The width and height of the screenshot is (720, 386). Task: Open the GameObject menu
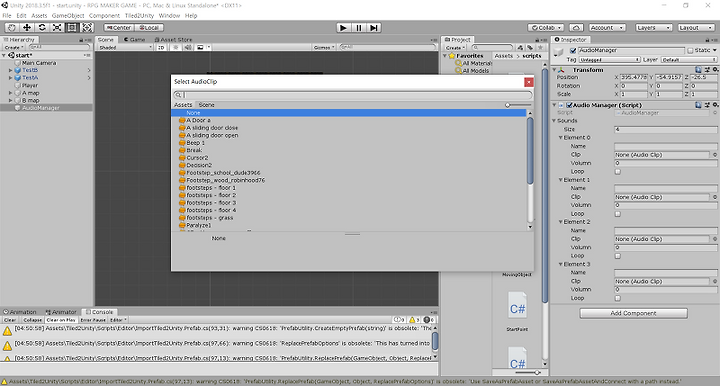(x=68, y=16)
